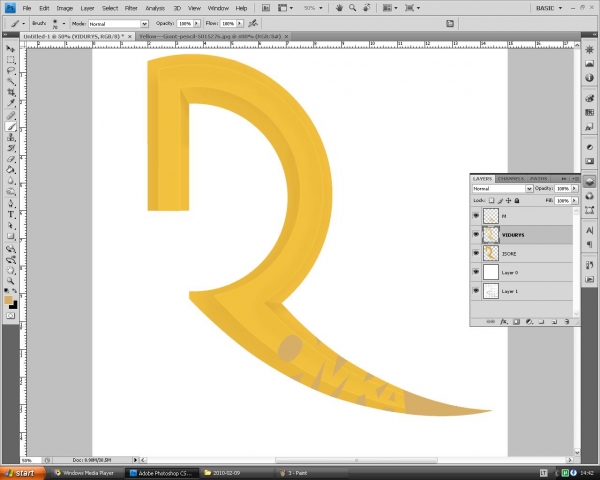This screenshot has width=600, height=480.
Task: Select the Blur tool
Action: pyautogui.click(x=11, y=181)
